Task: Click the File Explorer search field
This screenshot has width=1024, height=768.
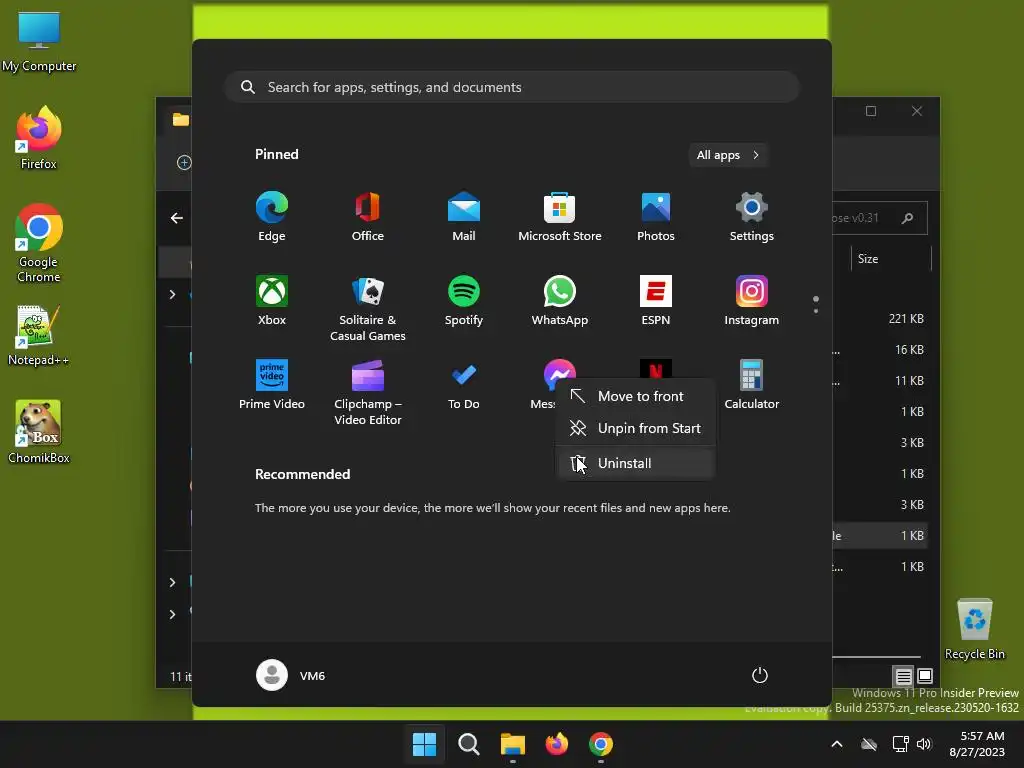Action: tap(880, 218)
